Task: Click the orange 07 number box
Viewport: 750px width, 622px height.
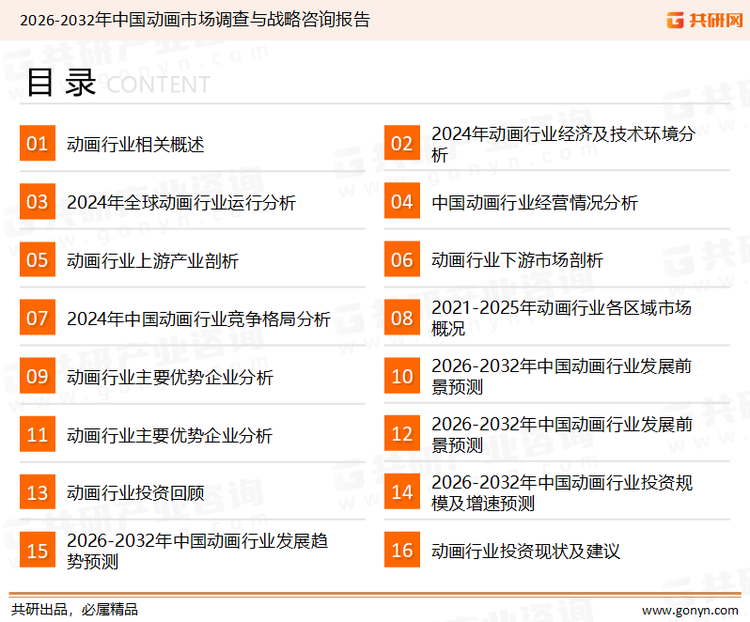Action: 37,318
